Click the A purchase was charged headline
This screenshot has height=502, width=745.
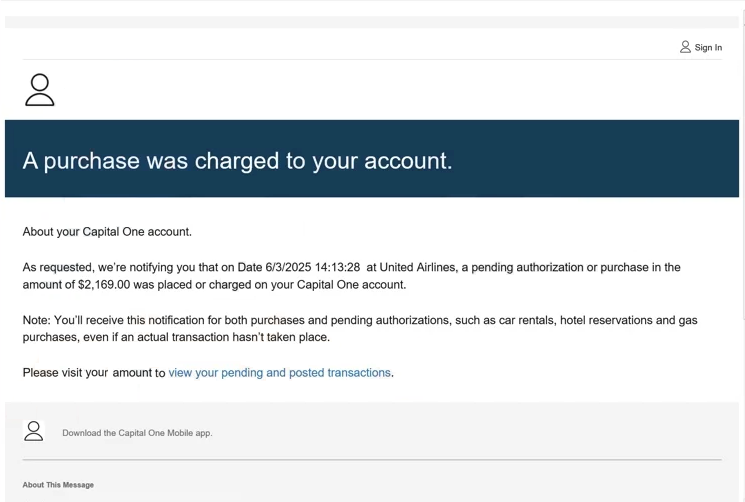click(x=238, y=161)
